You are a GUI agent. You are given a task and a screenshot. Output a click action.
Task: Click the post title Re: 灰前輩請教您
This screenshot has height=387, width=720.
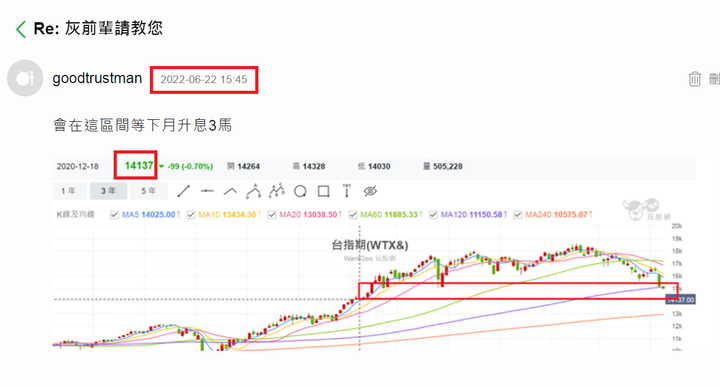98,28
